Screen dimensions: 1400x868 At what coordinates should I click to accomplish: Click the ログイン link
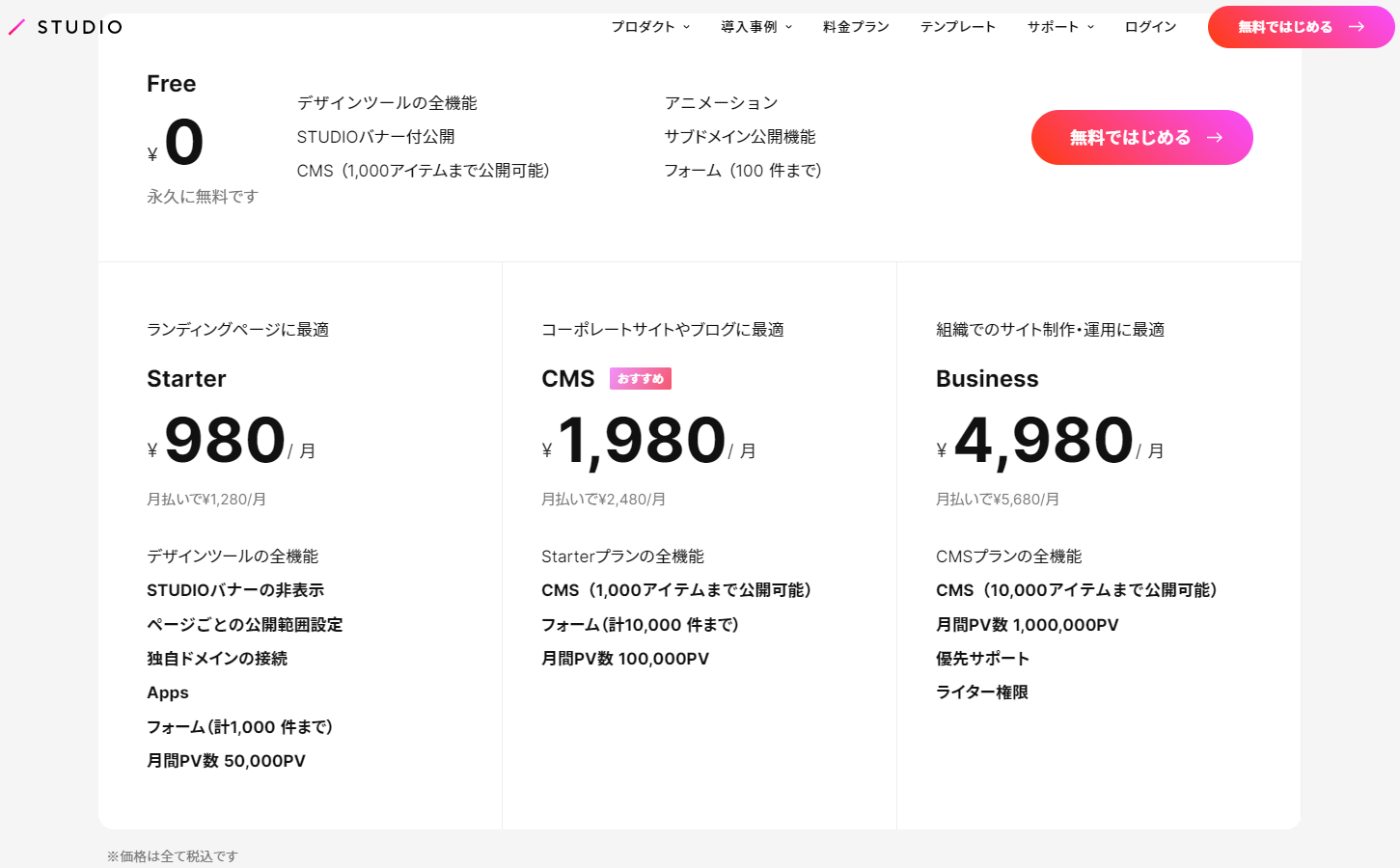(1150, 27)
